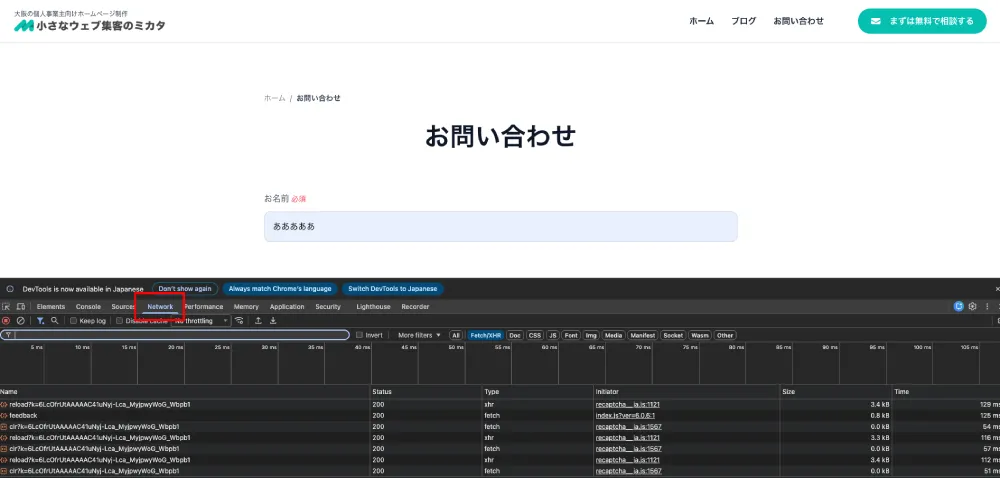The image size is (1000, 478).
Task: Toggle the Manifest type filter
Action: point(643,335)
